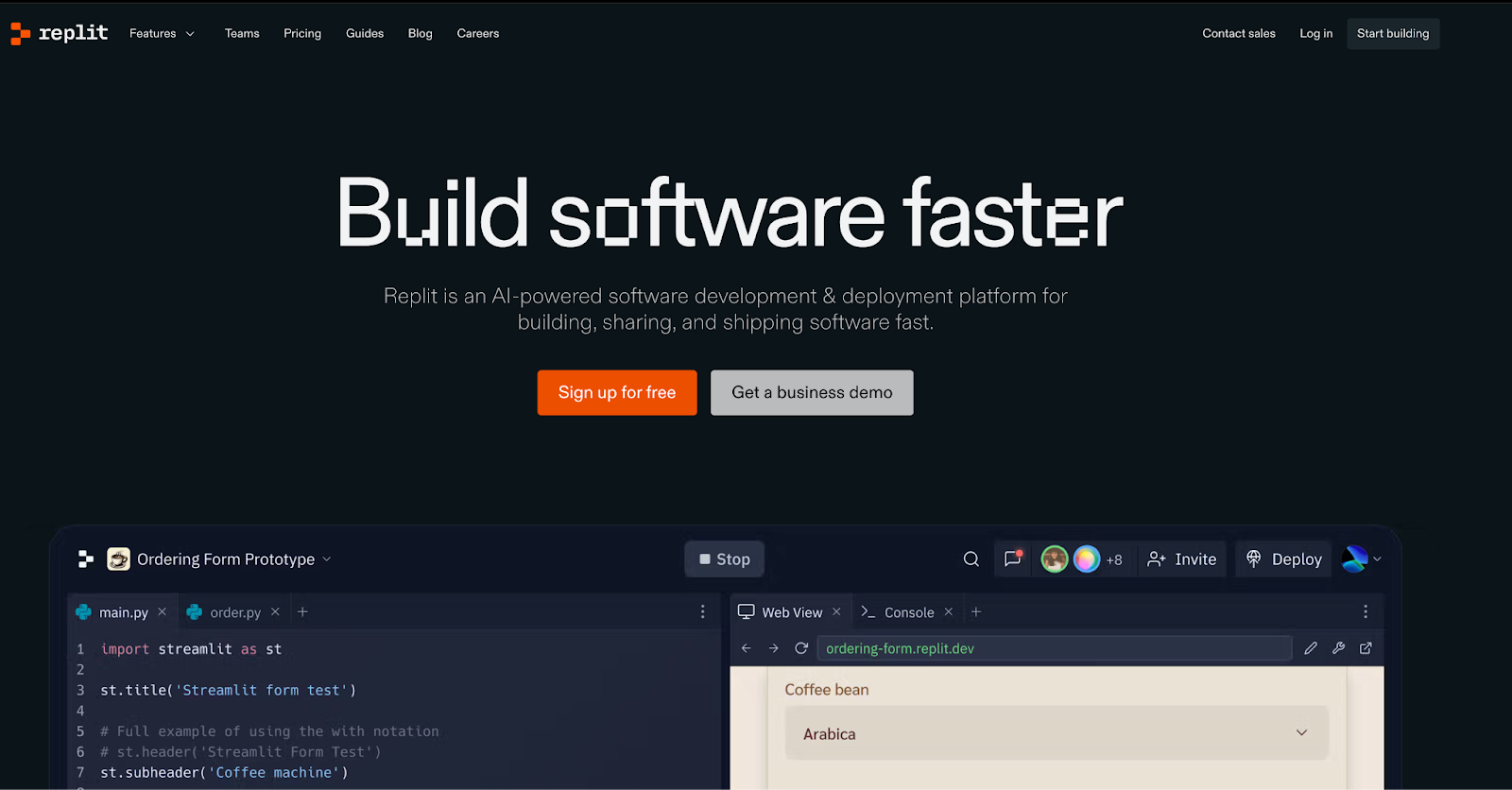The image size is (1512, 790).
Task: Click the webview forward arrow
Action: pyautogui.click(x=774, y=648)
